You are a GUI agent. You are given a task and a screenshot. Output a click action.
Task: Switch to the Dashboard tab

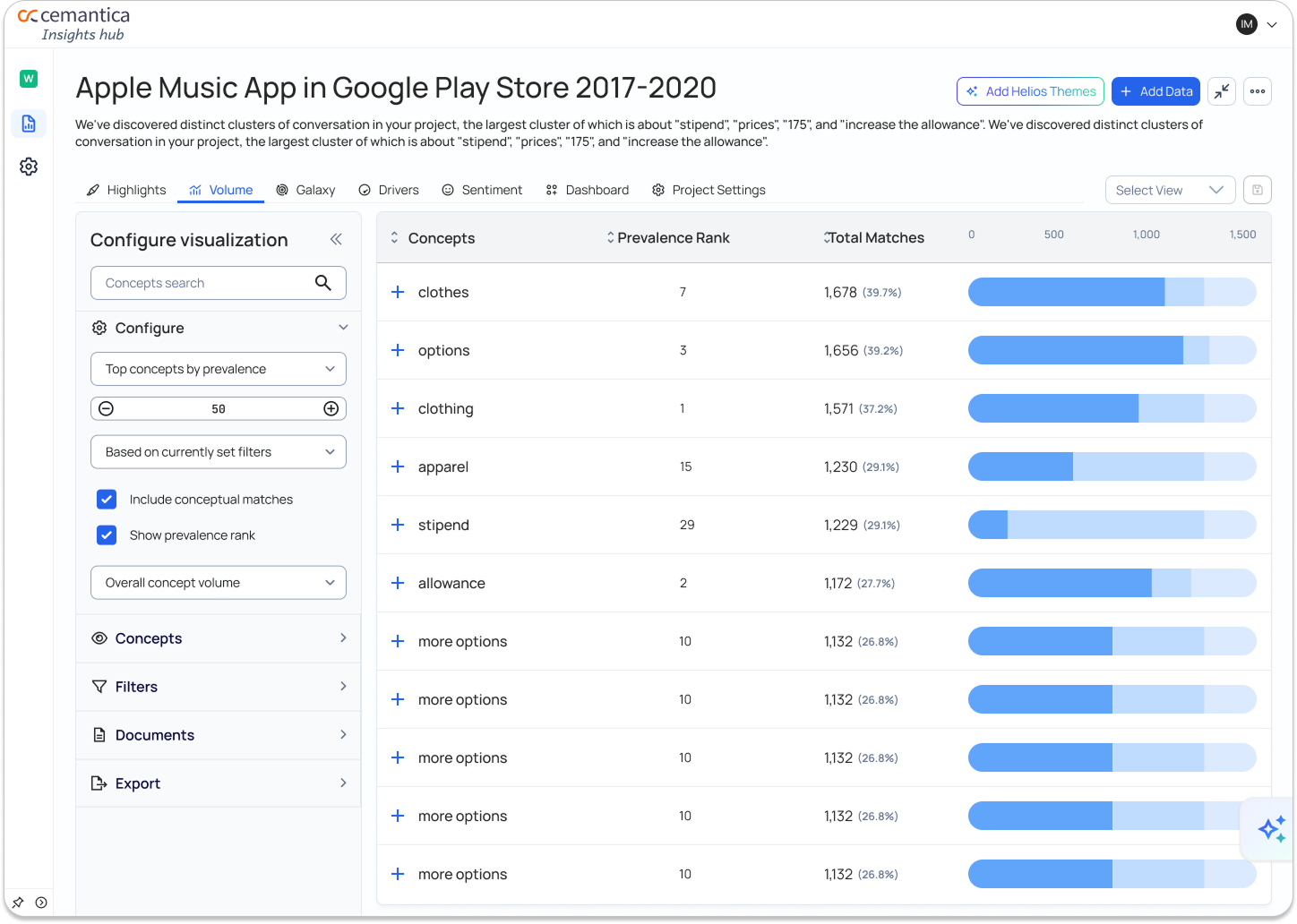588,190
